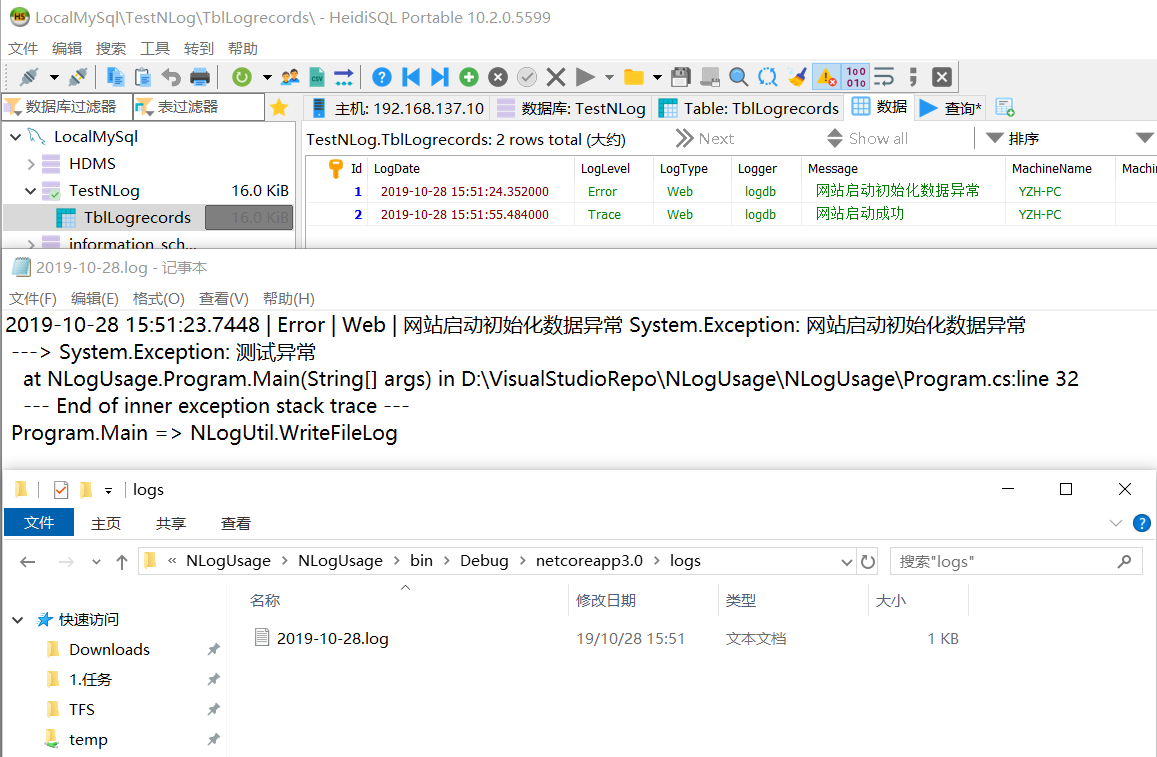The width and height of the screenshot is (1157, 757).
Task: Click the Show all button
Action: [x=866, y=139]
